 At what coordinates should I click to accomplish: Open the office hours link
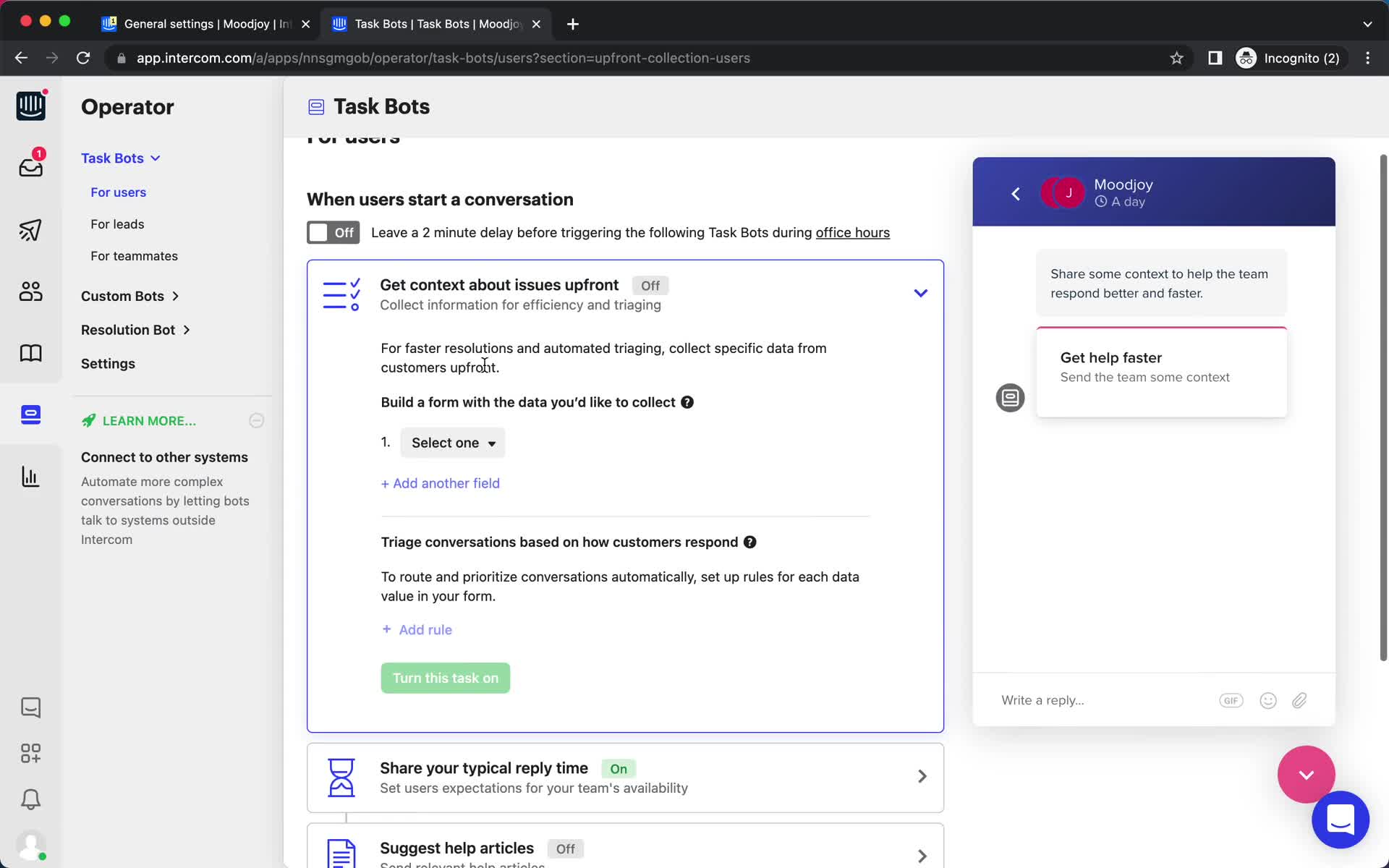(852, 232)
